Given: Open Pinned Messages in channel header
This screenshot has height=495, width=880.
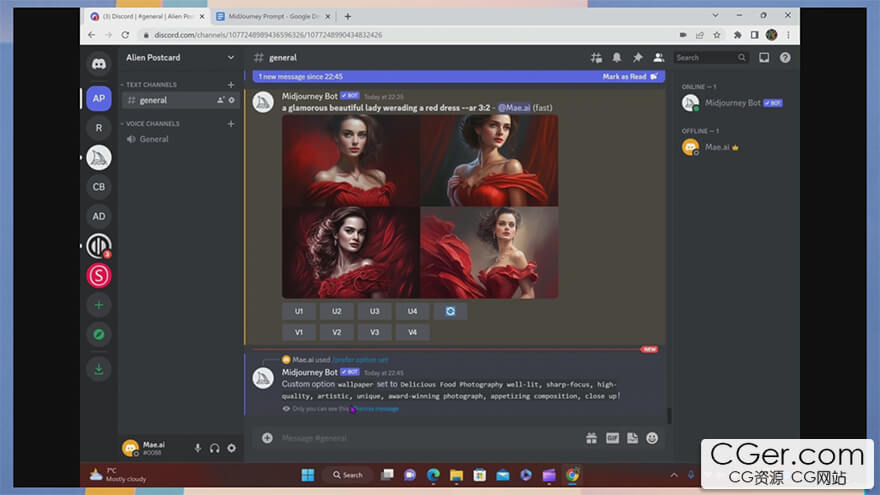Looking at the screenshot, I should (637, 58).
